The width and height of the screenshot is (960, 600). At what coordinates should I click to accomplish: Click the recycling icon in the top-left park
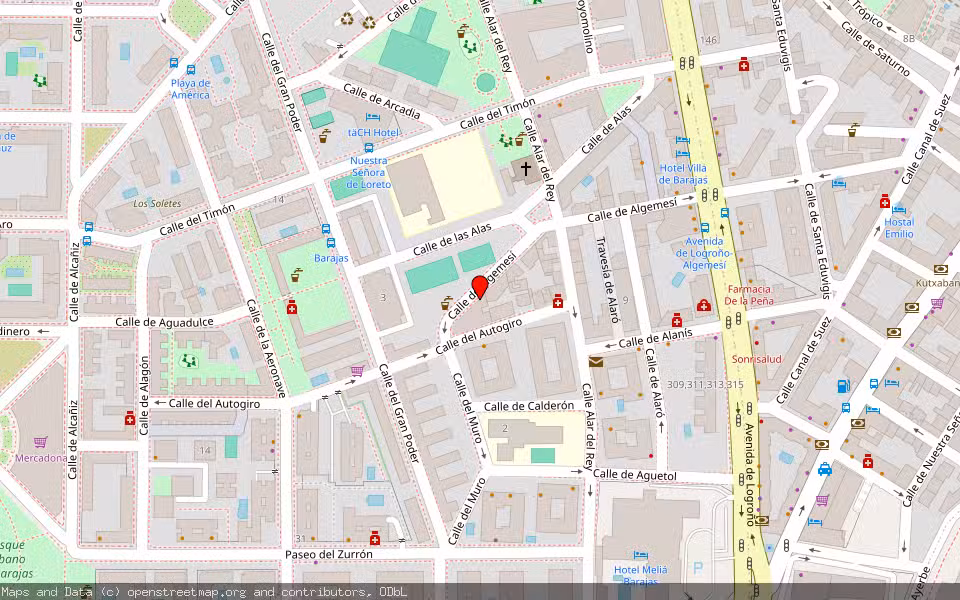click(x=346, y=19)
